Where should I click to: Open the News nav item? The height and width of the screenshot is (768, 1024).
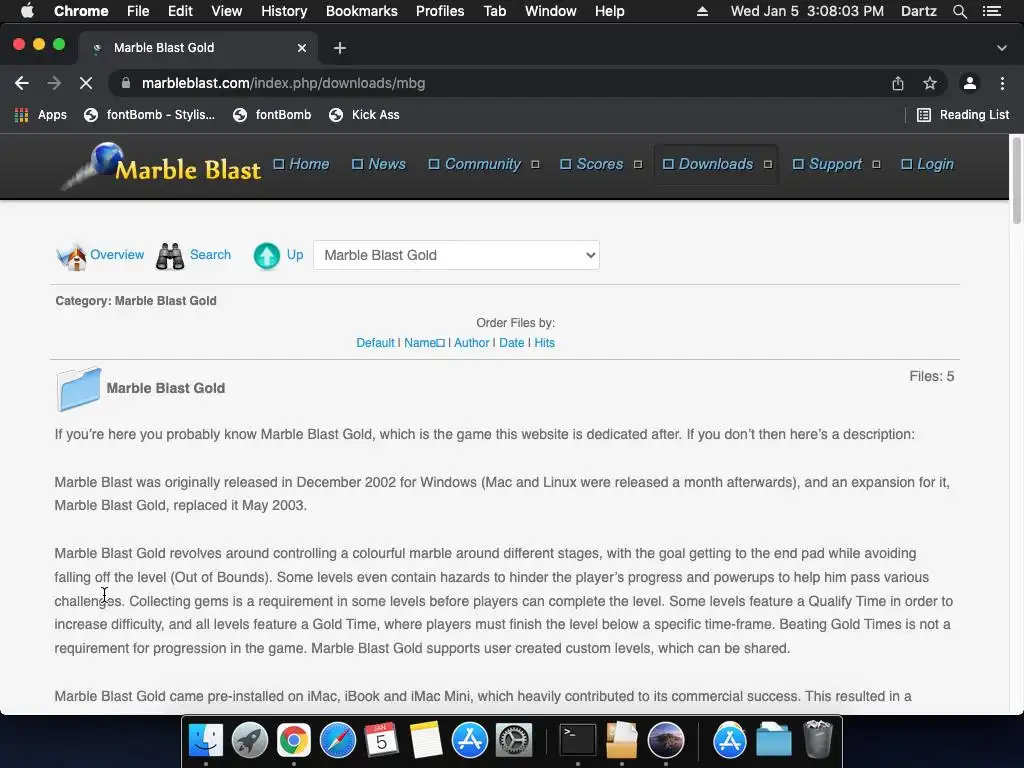pos(379,164)
